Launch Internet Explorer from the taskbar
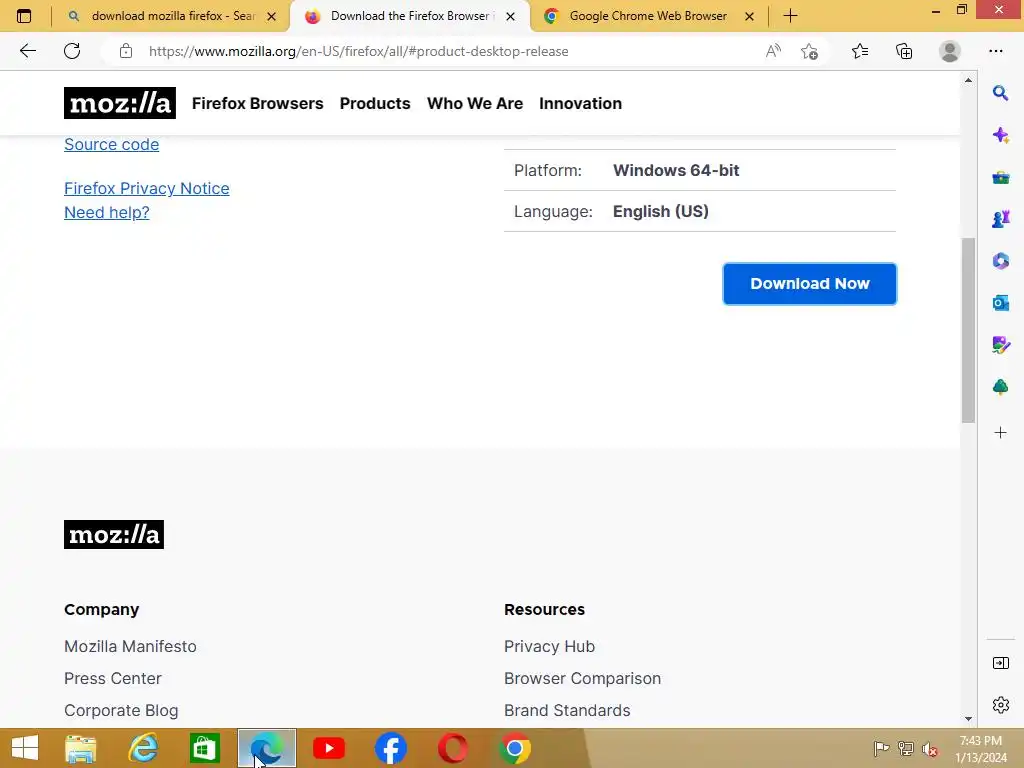Viewport: 1024px width, 768px height. (143, 748)
